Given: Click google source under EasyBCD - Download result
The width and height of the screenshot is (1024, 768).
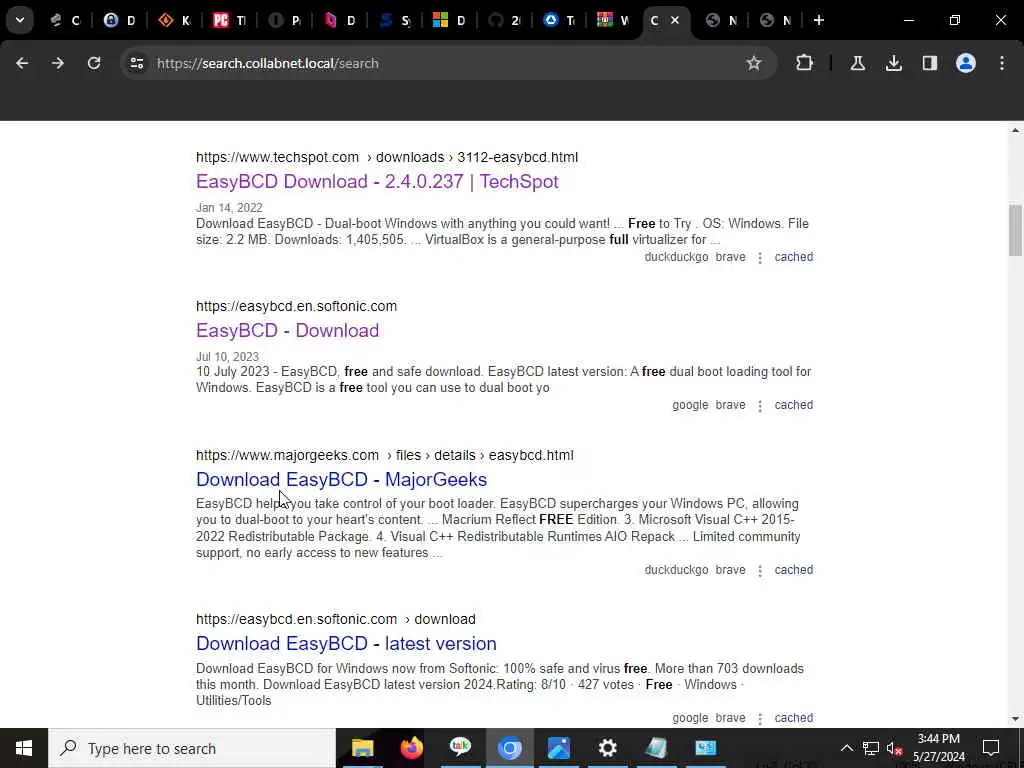Looking at the screenshot, I should point(690,405).
